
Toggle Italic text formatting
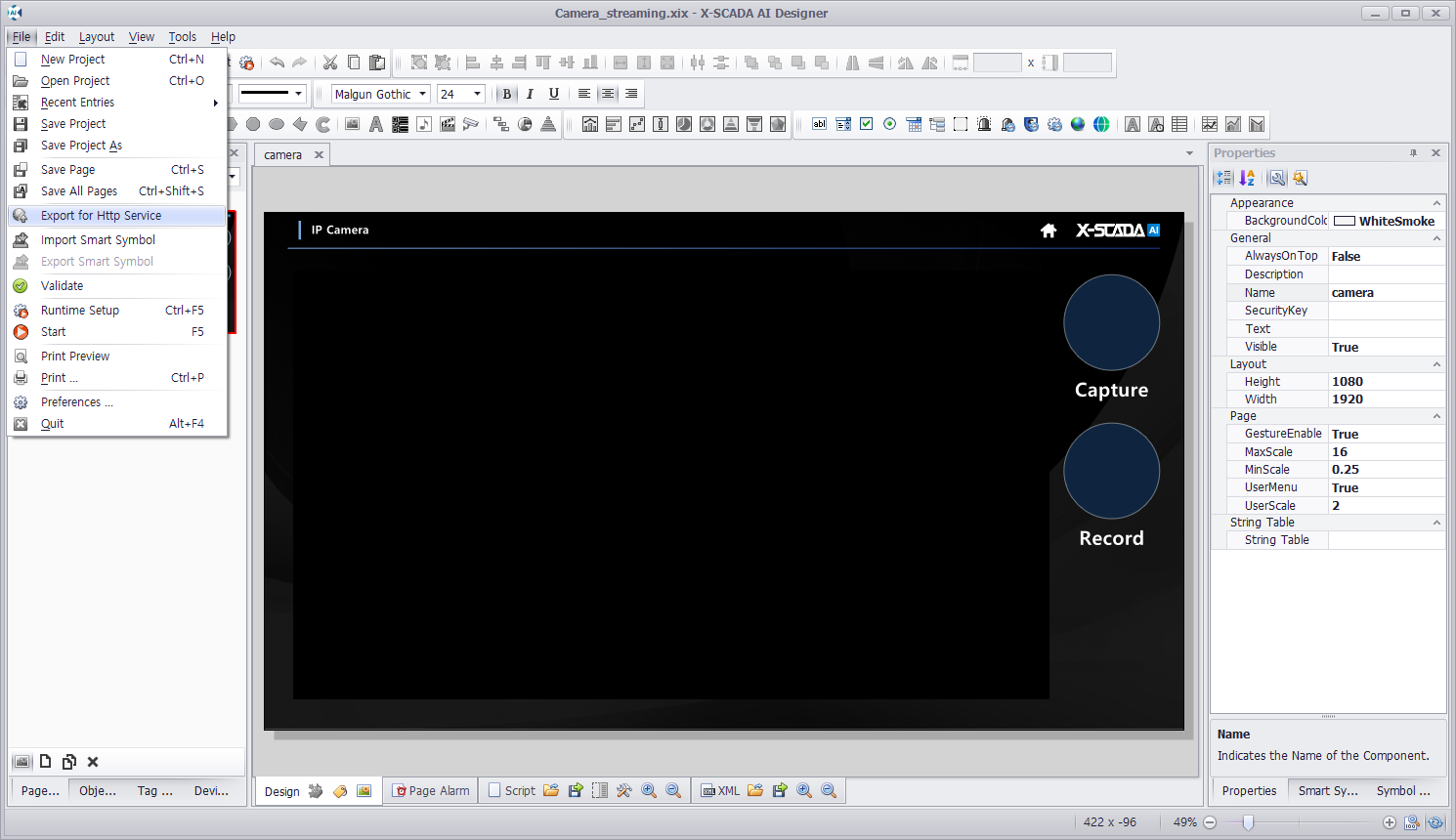(530, 94)
